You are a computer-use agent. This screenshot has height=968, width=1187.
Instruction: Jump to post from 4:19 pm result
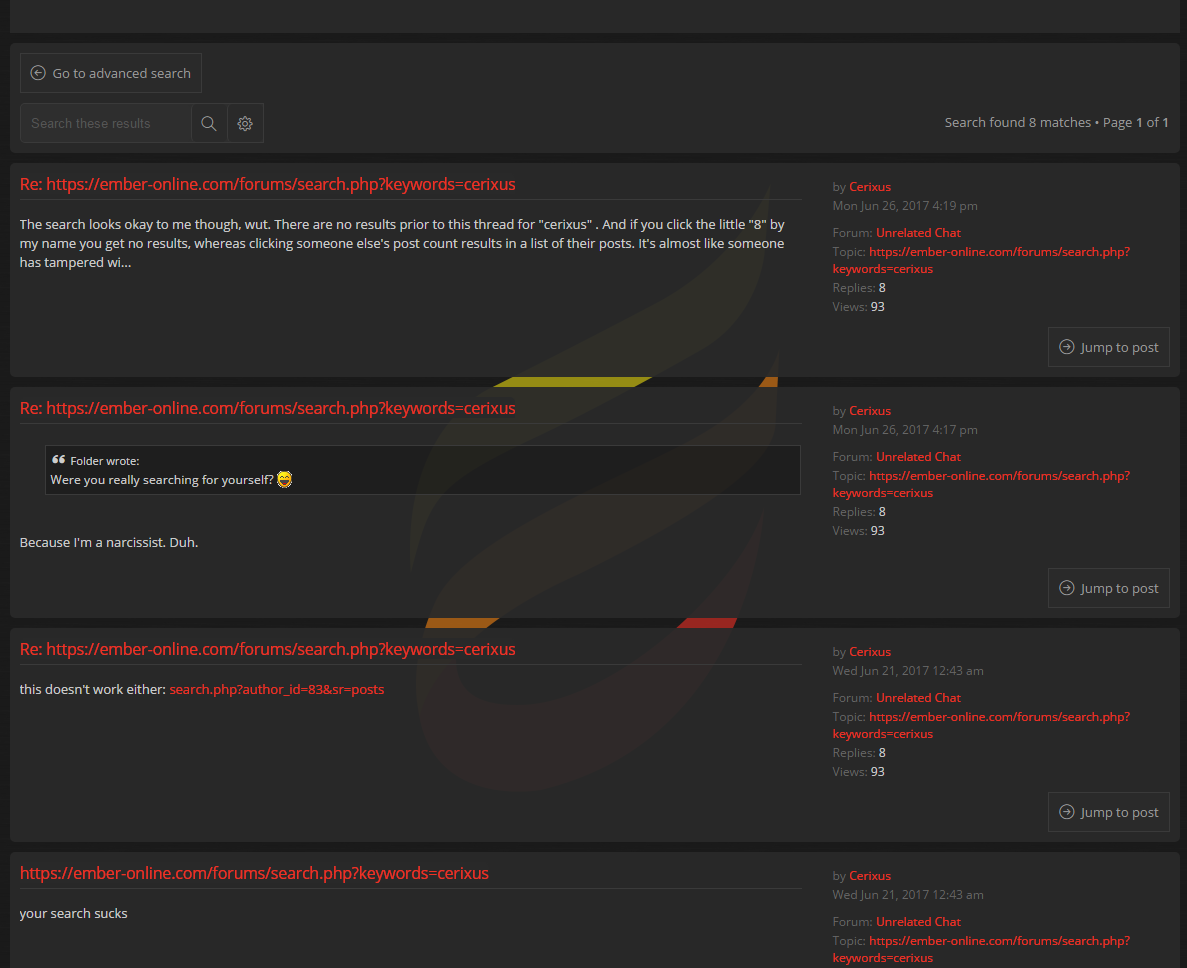[x=1108, y=347]
